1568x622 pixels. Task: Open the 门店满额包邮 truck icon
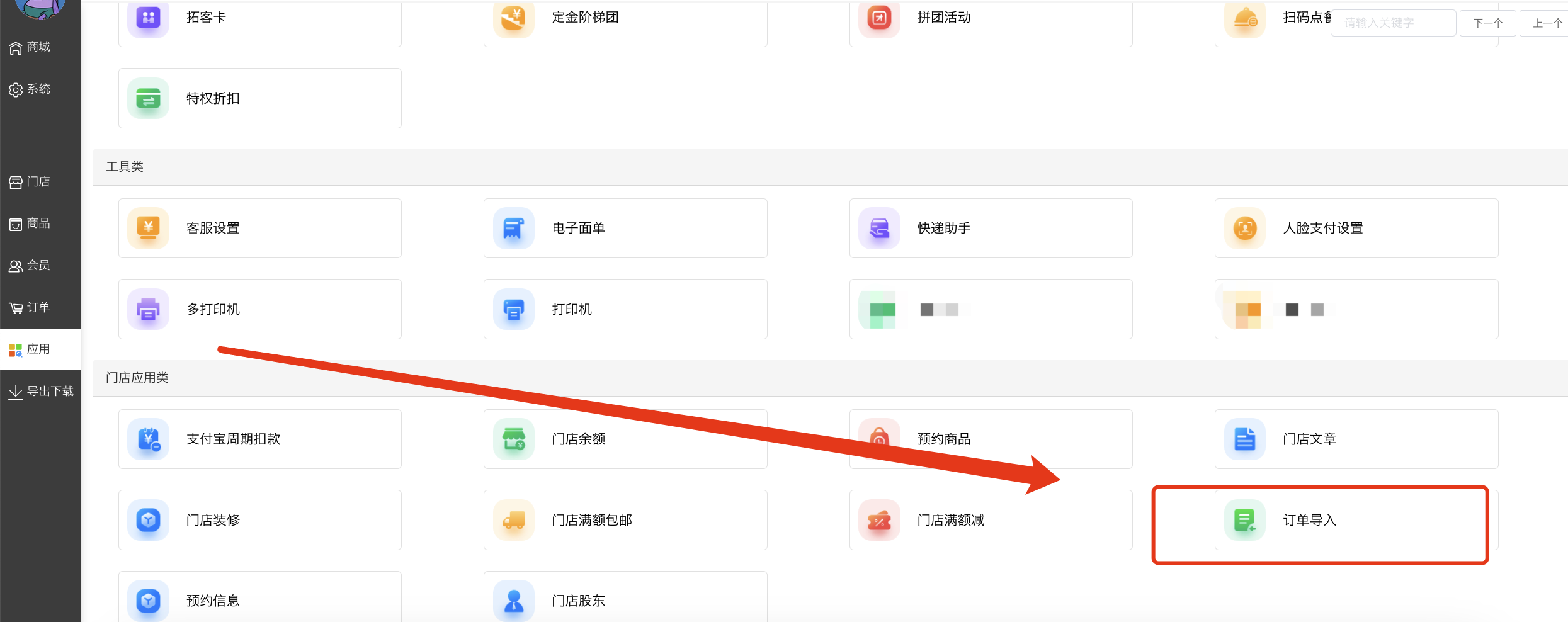coord(513,520)
